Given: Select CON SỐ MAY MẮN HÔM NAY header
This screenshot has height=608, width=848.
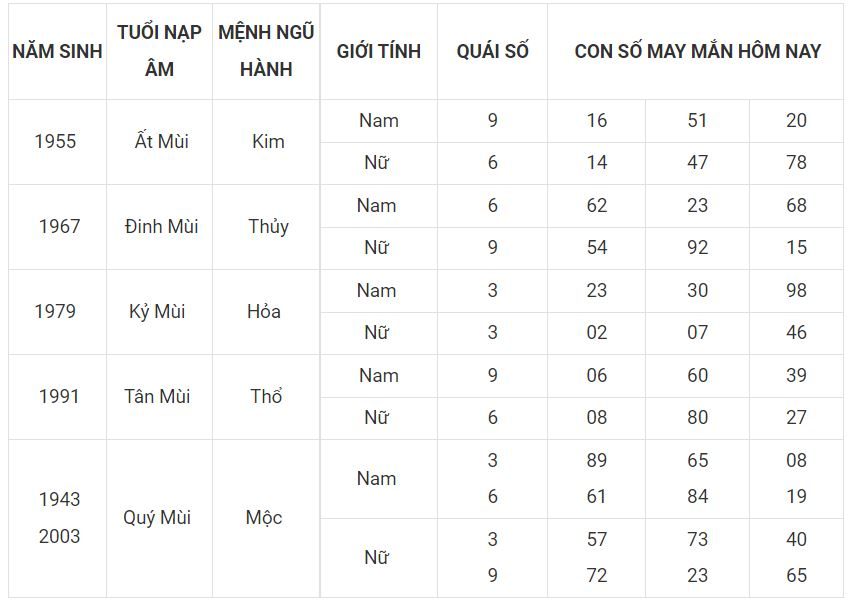Looking at the screenshot, I should pos(697,51).
